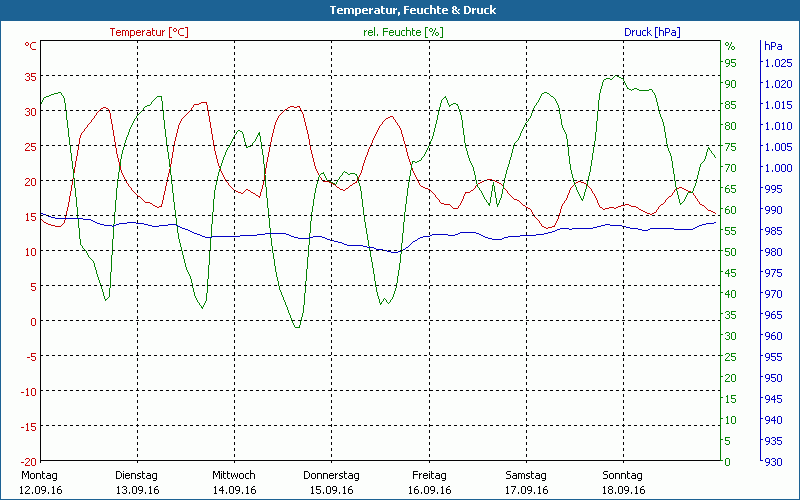Click the date '13.09.16'
The height and width of the screenshot is (500, 800).
(137, 490)
